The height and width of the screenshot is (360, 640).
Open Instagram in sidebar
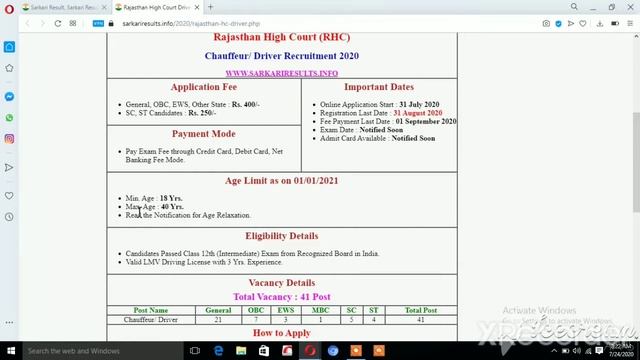click(x=9, y=139)
